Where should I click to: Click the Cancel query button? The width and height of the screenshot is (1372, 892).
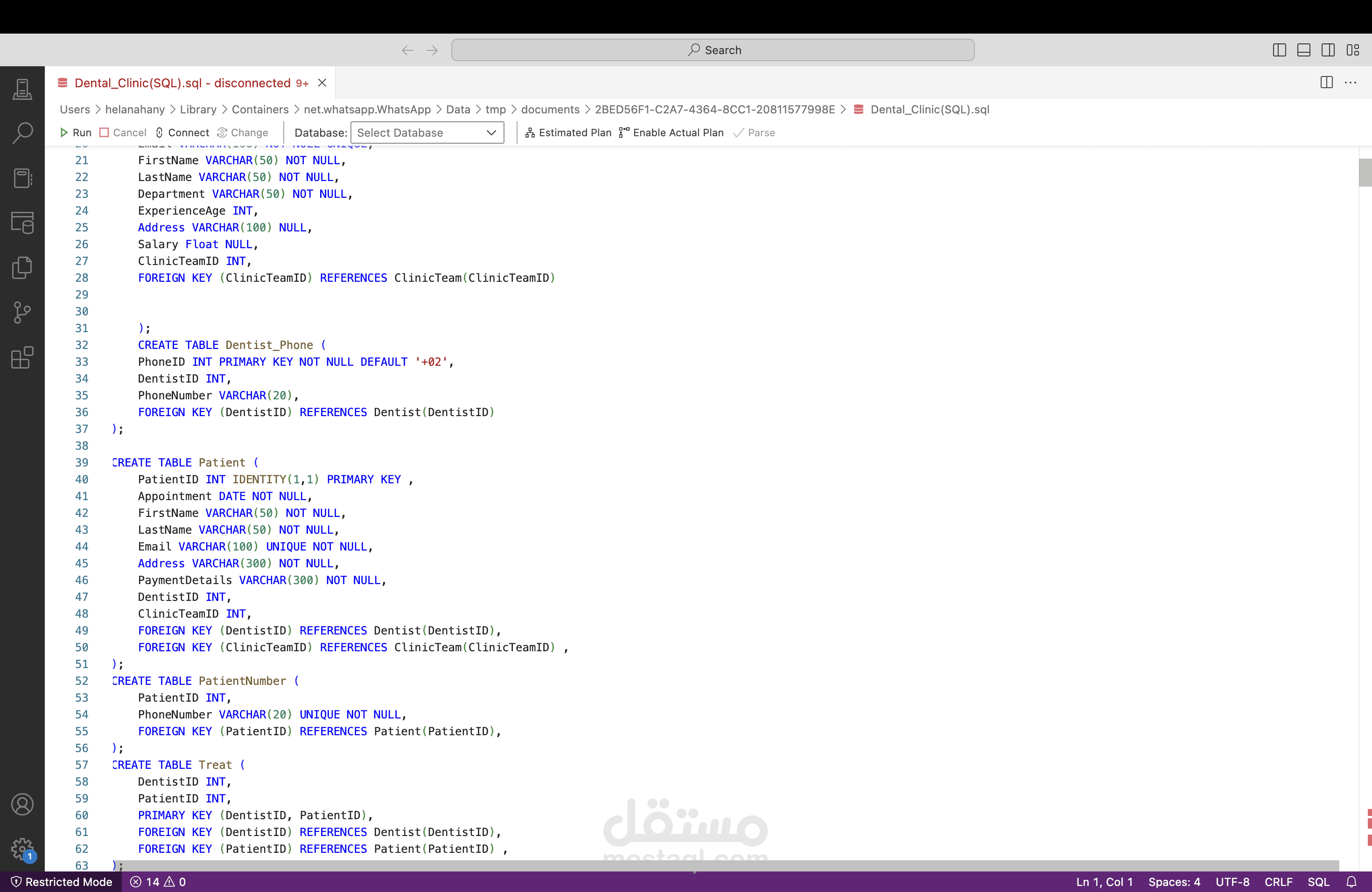[123, 132]
